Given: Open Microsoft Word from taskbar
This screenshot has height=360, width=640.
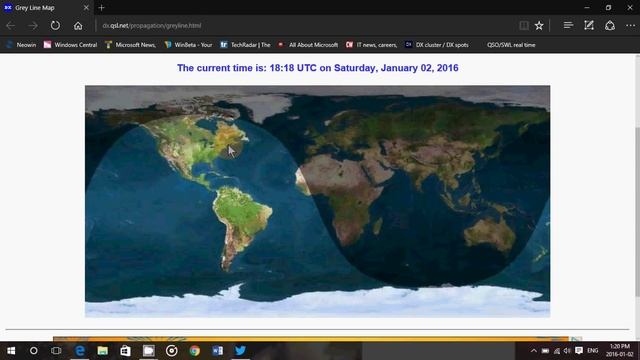Looking at the screenshot, I should (x=218, y=351).
